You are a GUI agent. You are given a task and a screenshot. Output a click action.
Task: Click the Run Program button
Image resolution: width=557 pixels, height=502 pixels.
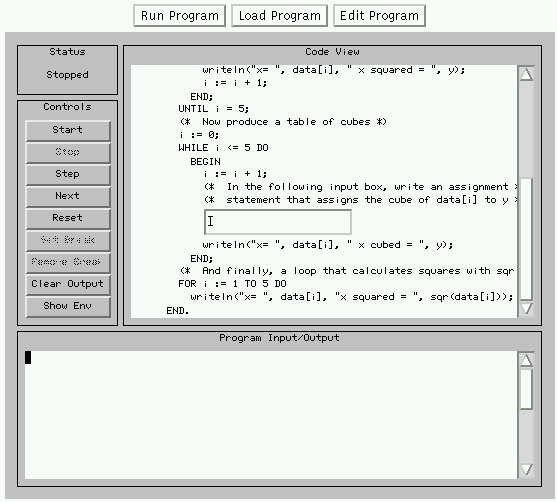[x=179, y=16]
